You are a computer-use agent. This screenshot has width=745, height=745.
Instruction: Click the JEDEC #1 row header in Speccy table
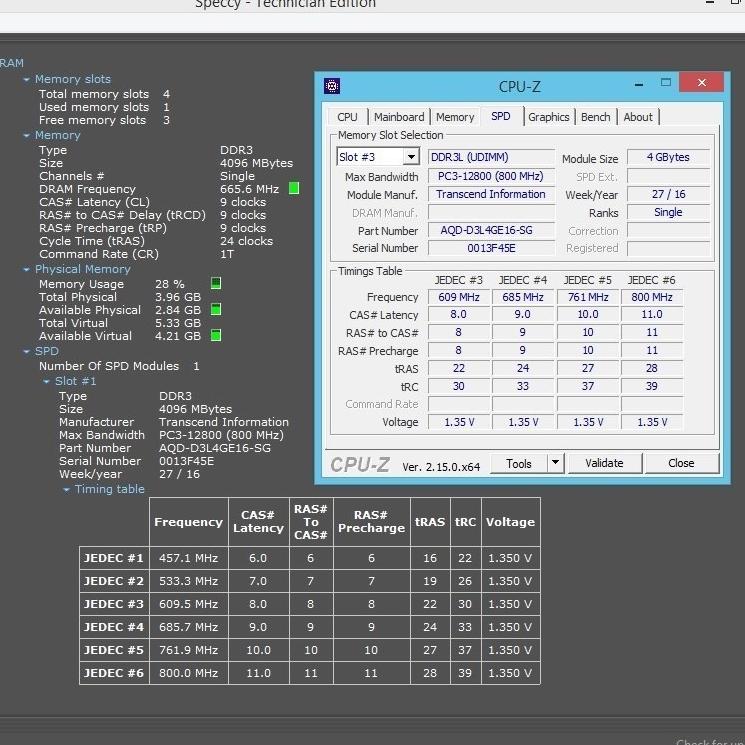point(114,558)
